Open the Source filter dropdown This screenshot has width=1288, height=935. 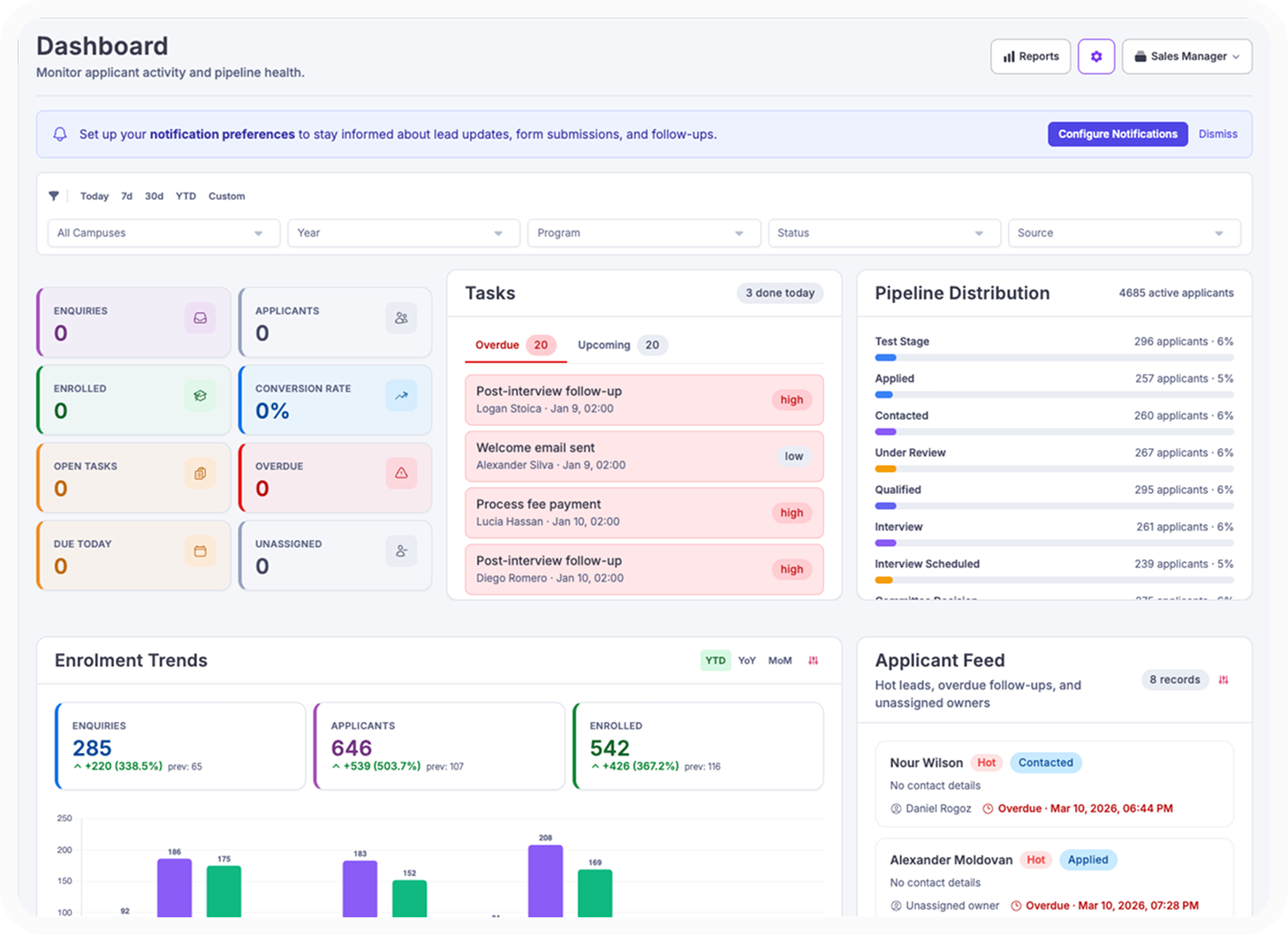(1125, 233)
